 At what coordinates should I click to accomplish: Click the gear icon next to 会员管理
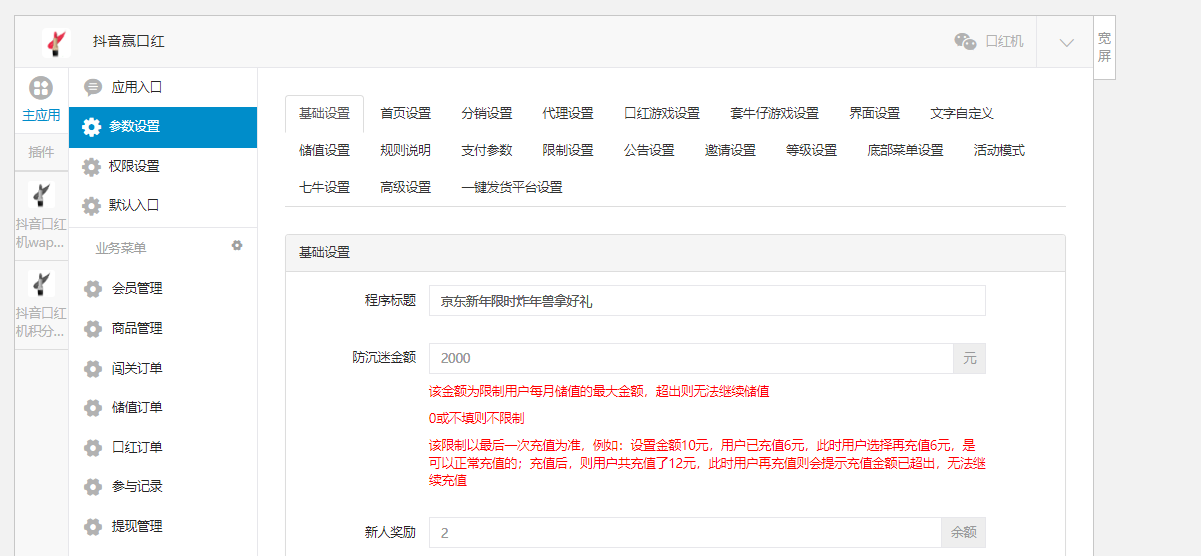tap(93, 289)
